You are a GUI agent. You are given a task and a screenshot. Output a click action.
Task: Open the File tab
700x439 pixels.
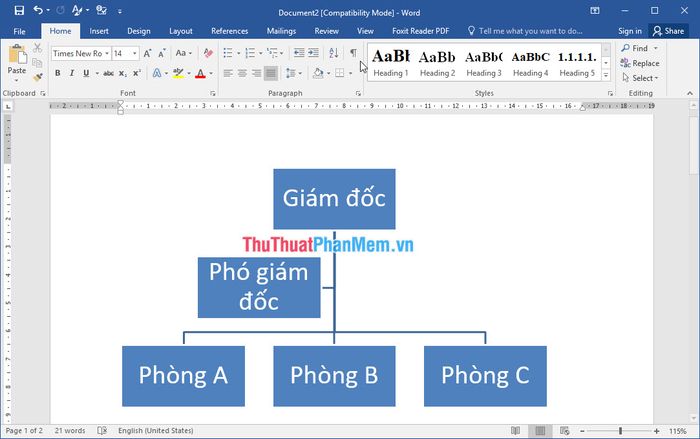(19, 31)
